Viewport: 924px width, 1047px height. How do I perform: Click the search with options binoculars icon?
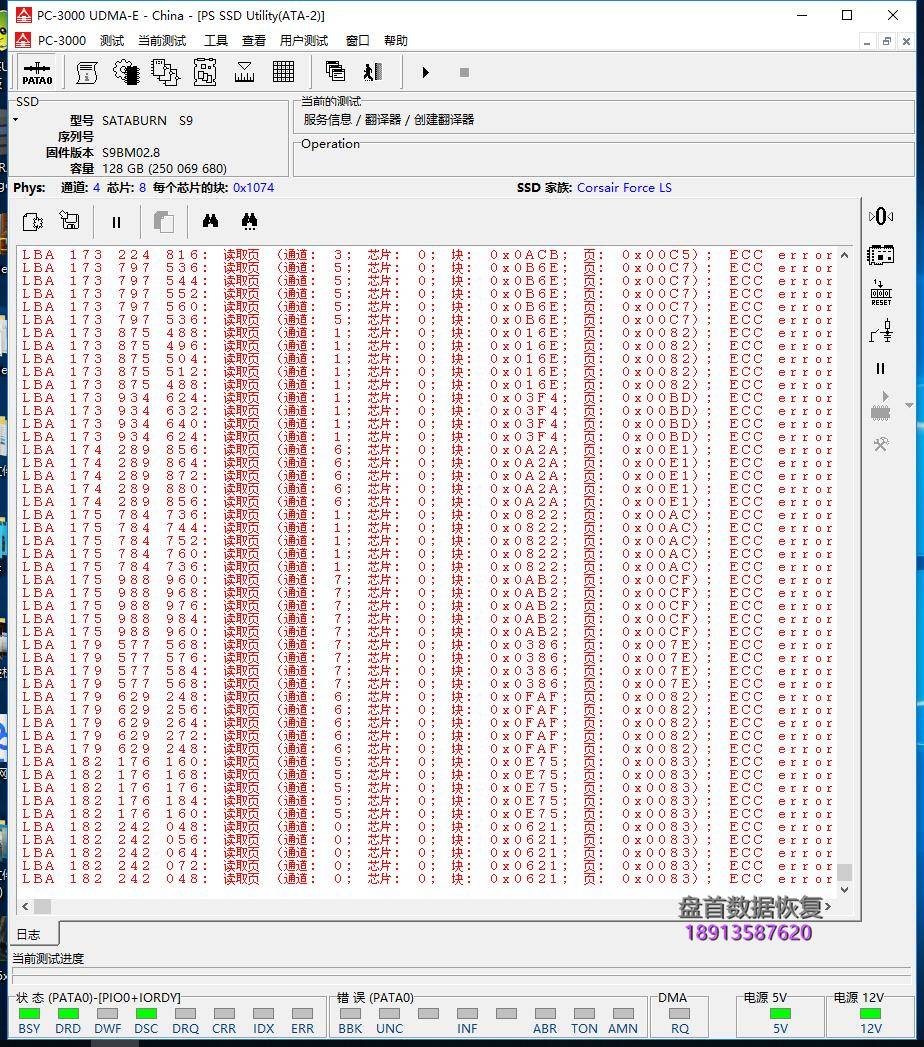click(x=249, y=222)
